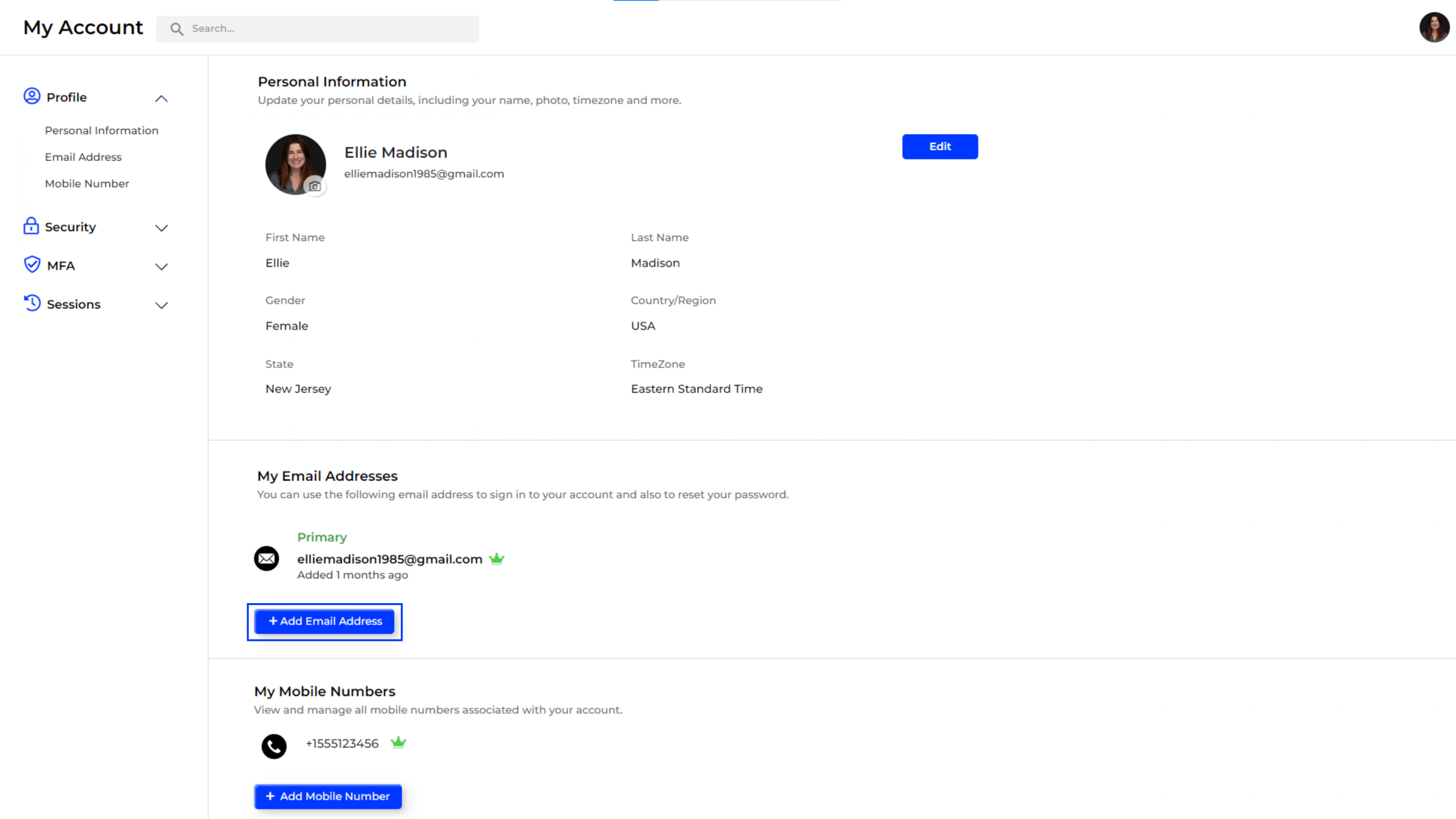Click the primary email address in My Email Addresses
The image size is (1456, 819).
click(389, 559)
